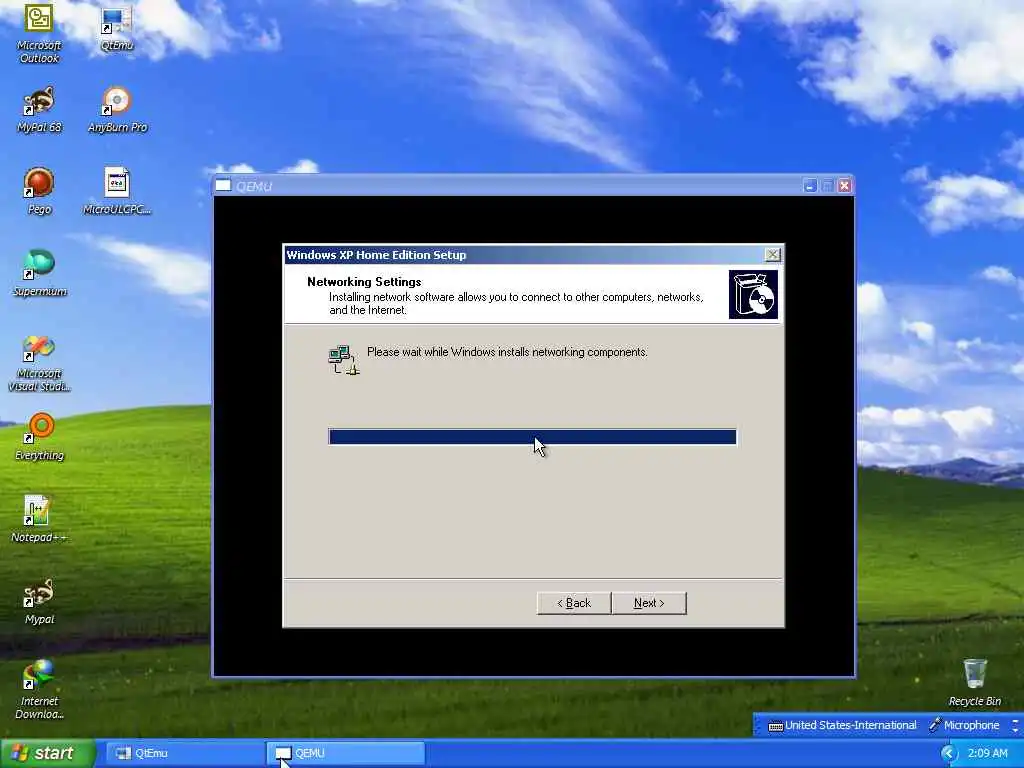
Task: Click the Windows XP Home Edition Setup title
Action: tap(376, 255)
